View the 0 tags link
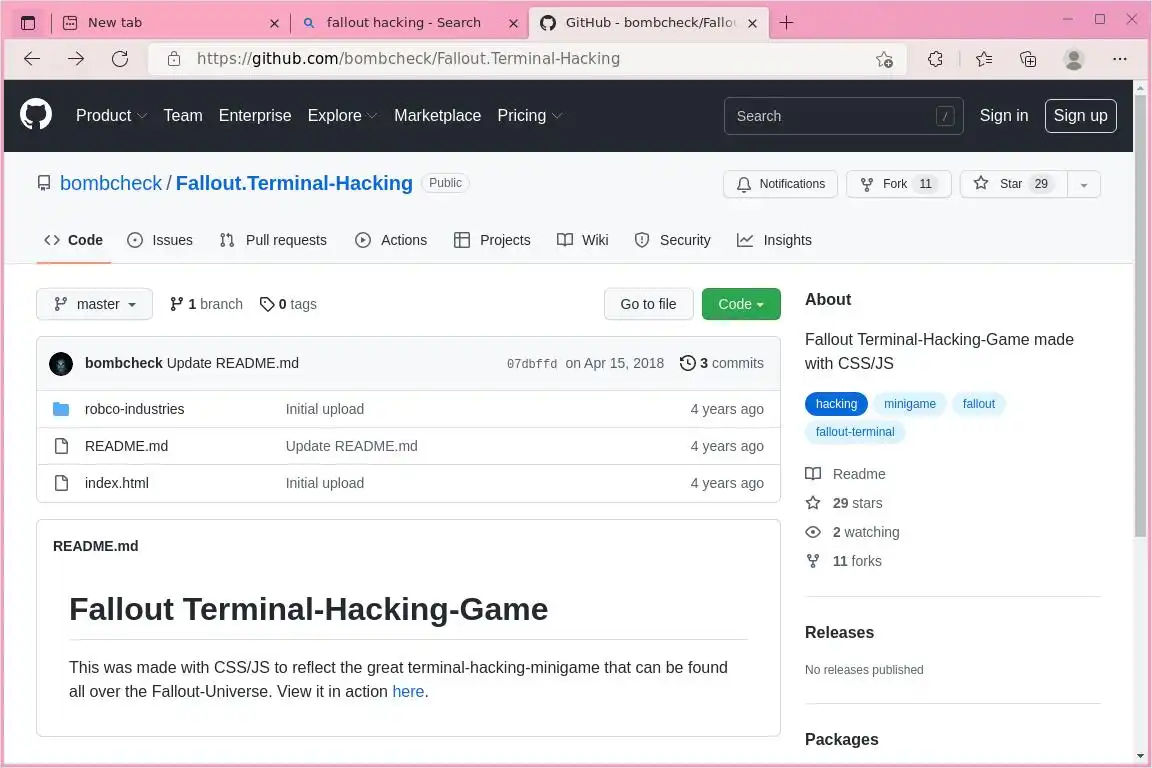 point(289,304)
